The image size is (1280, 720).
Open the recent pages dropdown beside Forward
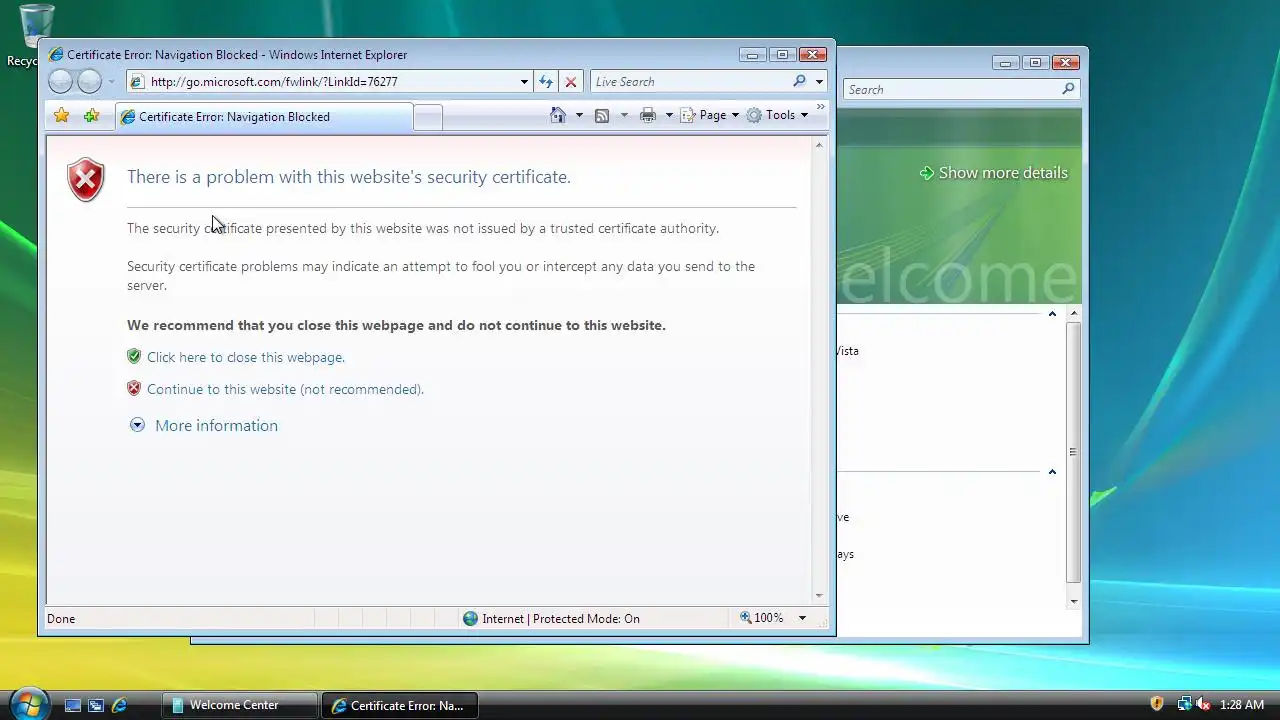click(111, 82)
